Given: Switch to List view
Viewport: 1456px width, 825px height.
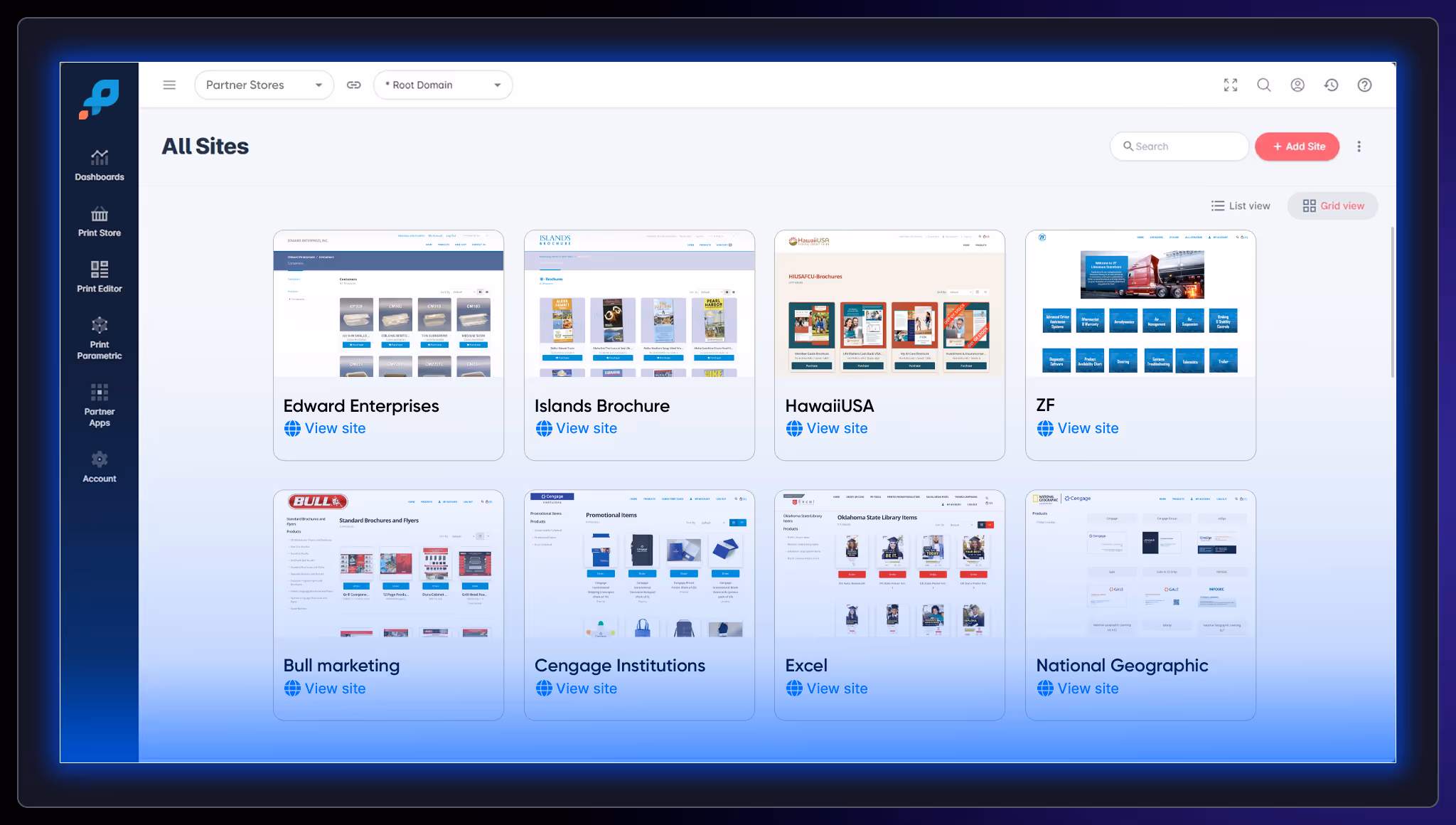Looking at the screenshot, I should [1241, 206].
